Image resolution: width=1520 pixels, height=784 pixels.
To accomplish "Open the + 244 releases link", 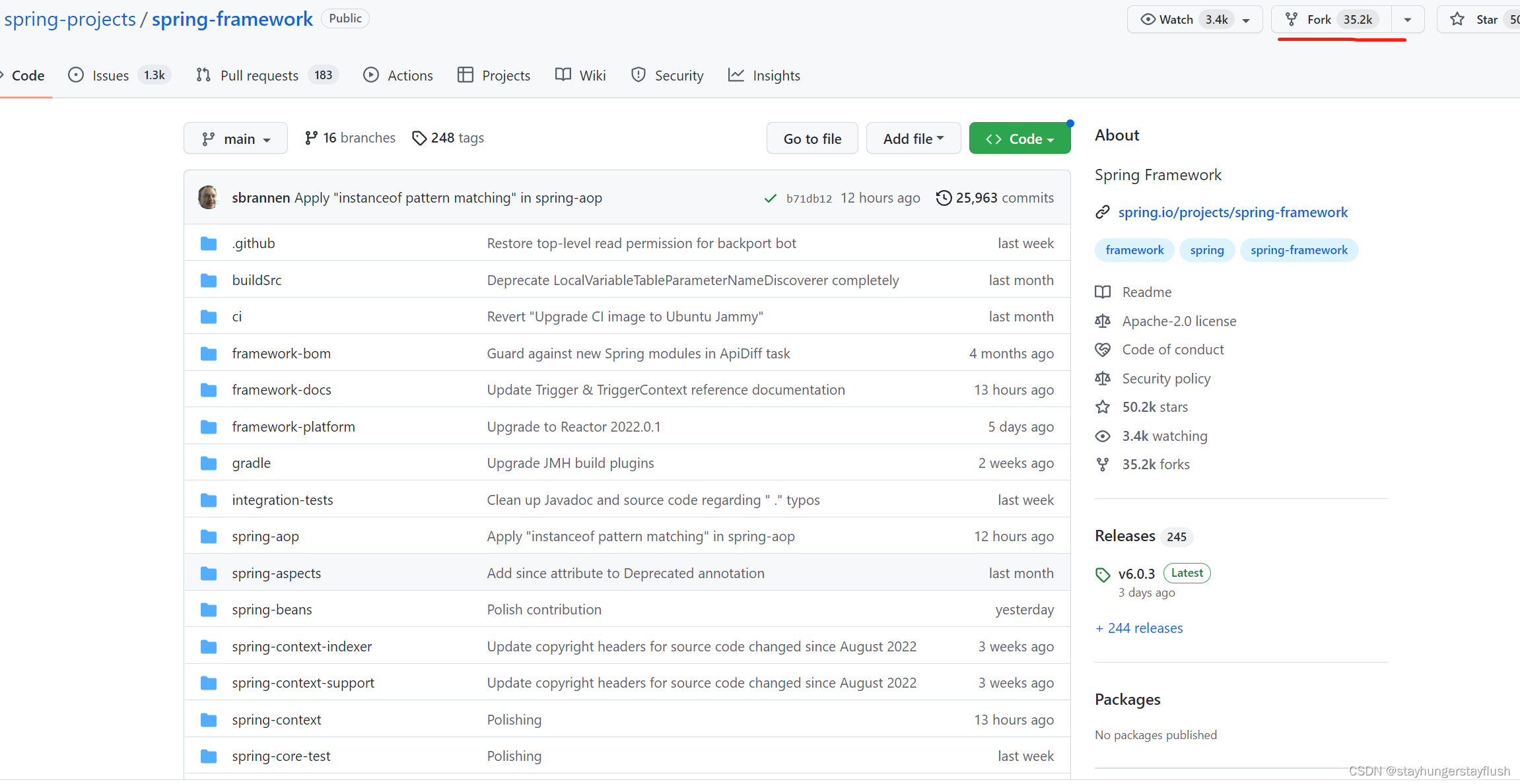I will (1139, 628).
